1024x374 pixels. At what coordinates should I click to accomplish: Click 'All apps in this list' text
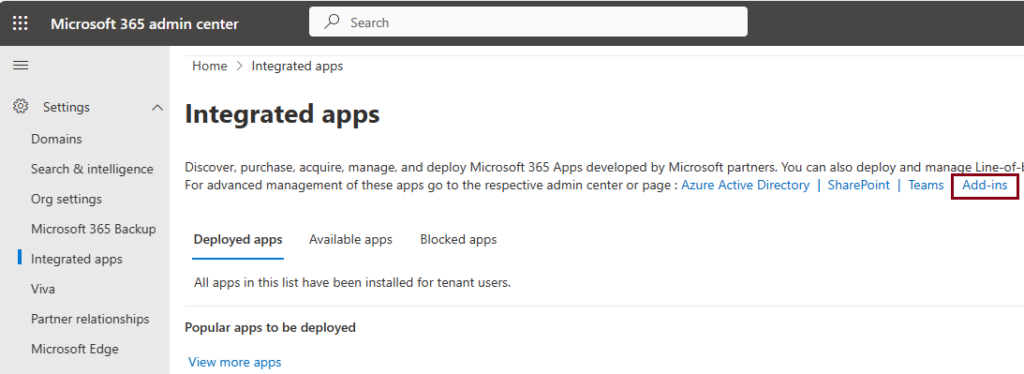[352, 283]
